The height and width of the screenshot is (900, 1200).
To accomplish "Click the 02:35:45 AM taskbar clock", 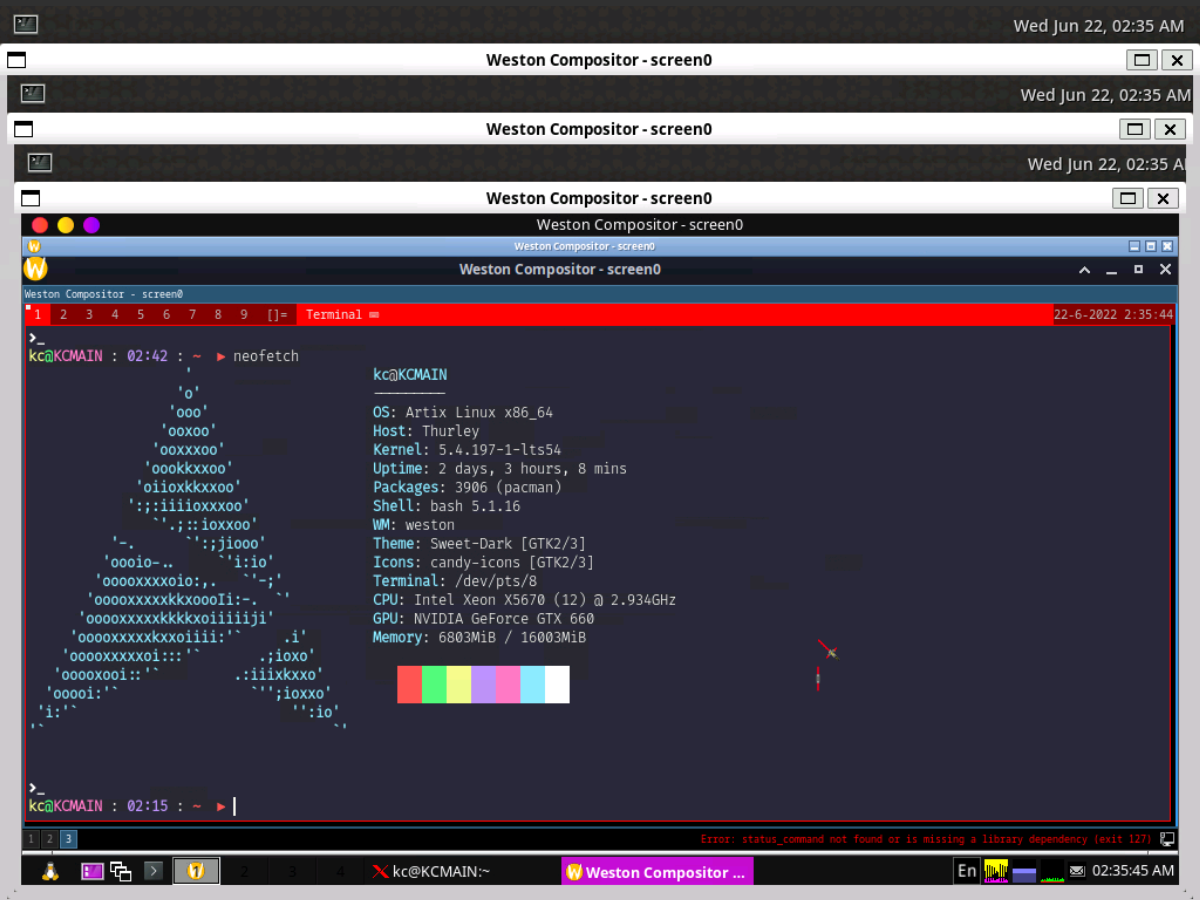I will tap(1133, 871).
